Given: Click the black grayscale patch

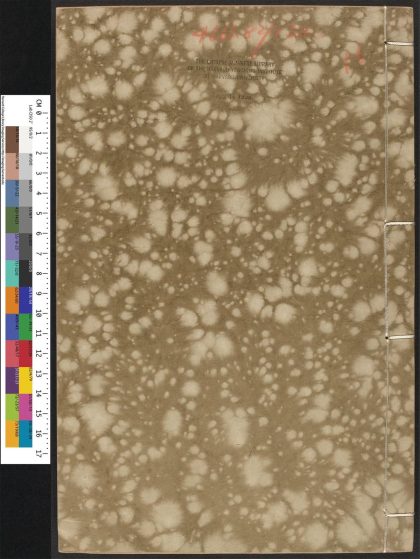Looking at the screenshot, I should coord(25,273).
